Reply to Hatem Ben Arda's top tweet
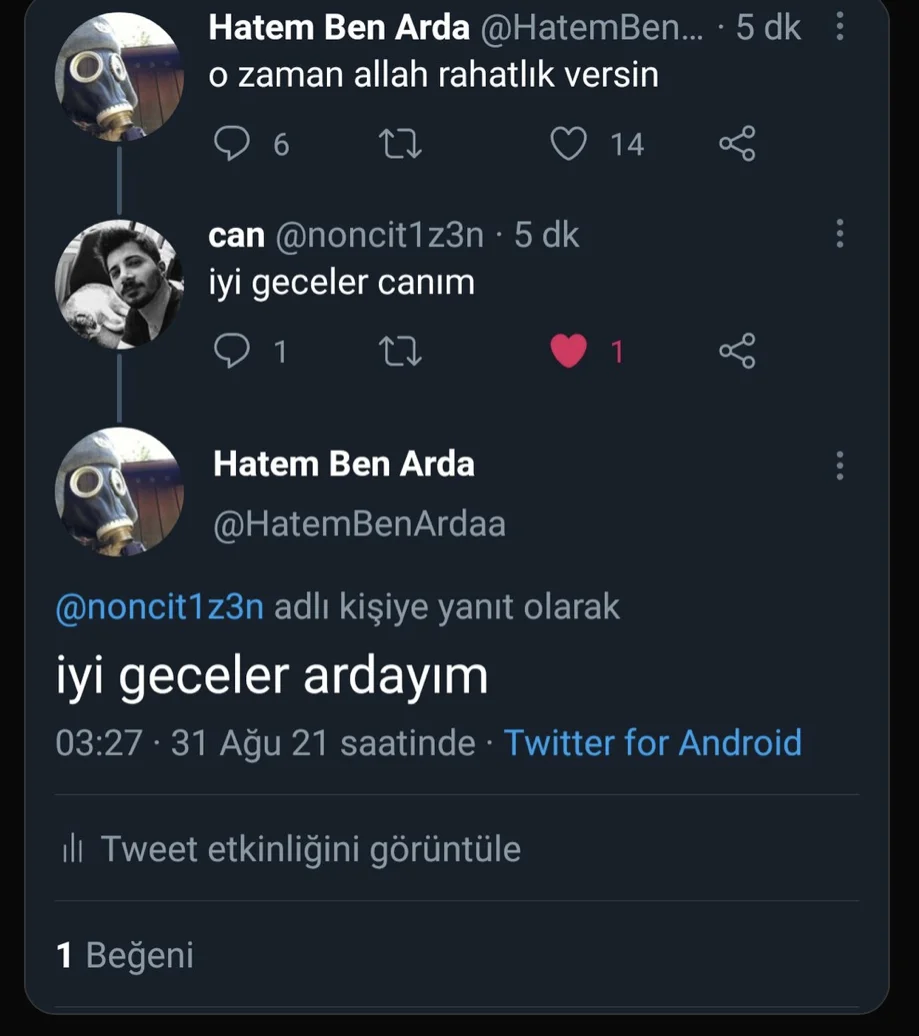The width and height of the screenshot is (919, 1036). point(232,144)
